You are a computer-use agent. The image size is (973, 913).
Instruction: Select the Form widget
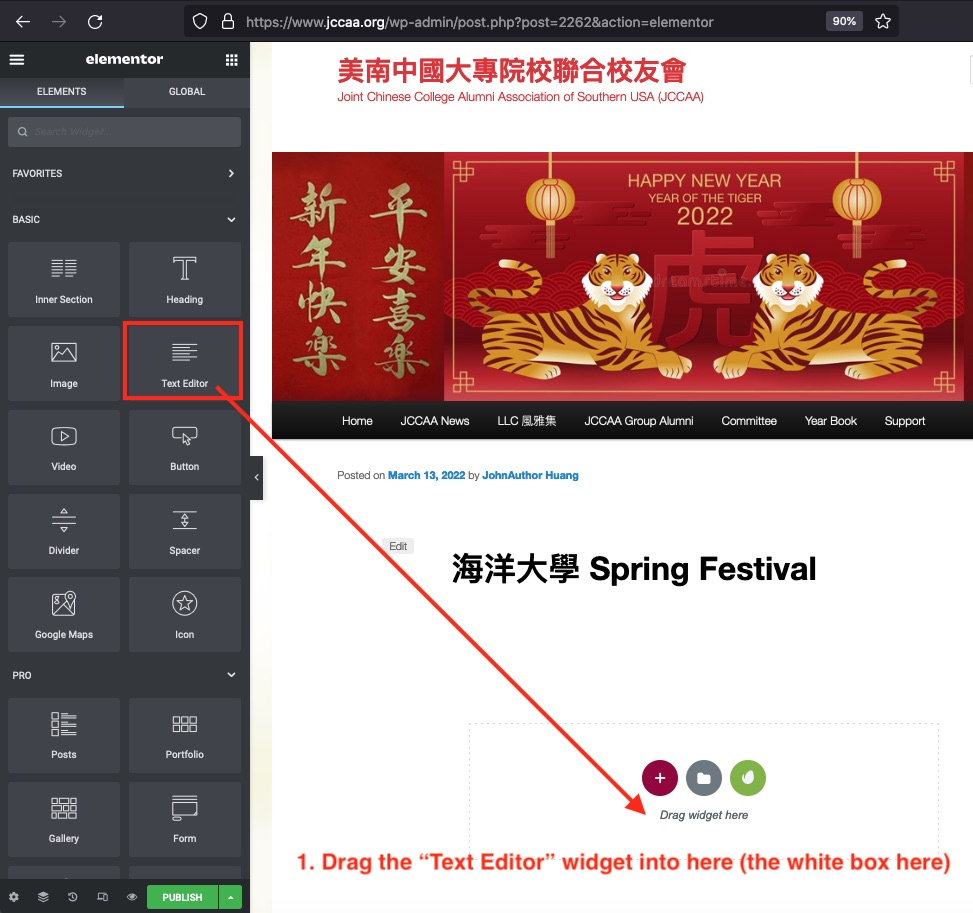[185, 819]
